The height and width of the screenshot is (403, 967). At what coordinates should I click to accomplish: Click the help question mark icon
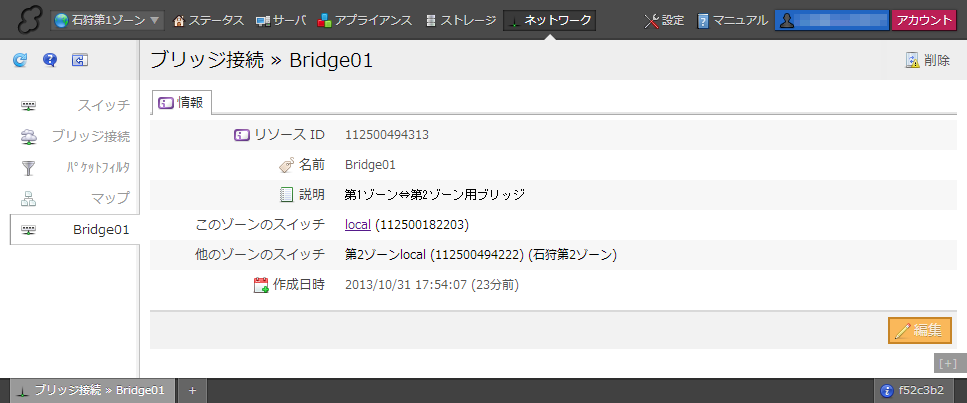pyautogui.click(x=49, y=61)
